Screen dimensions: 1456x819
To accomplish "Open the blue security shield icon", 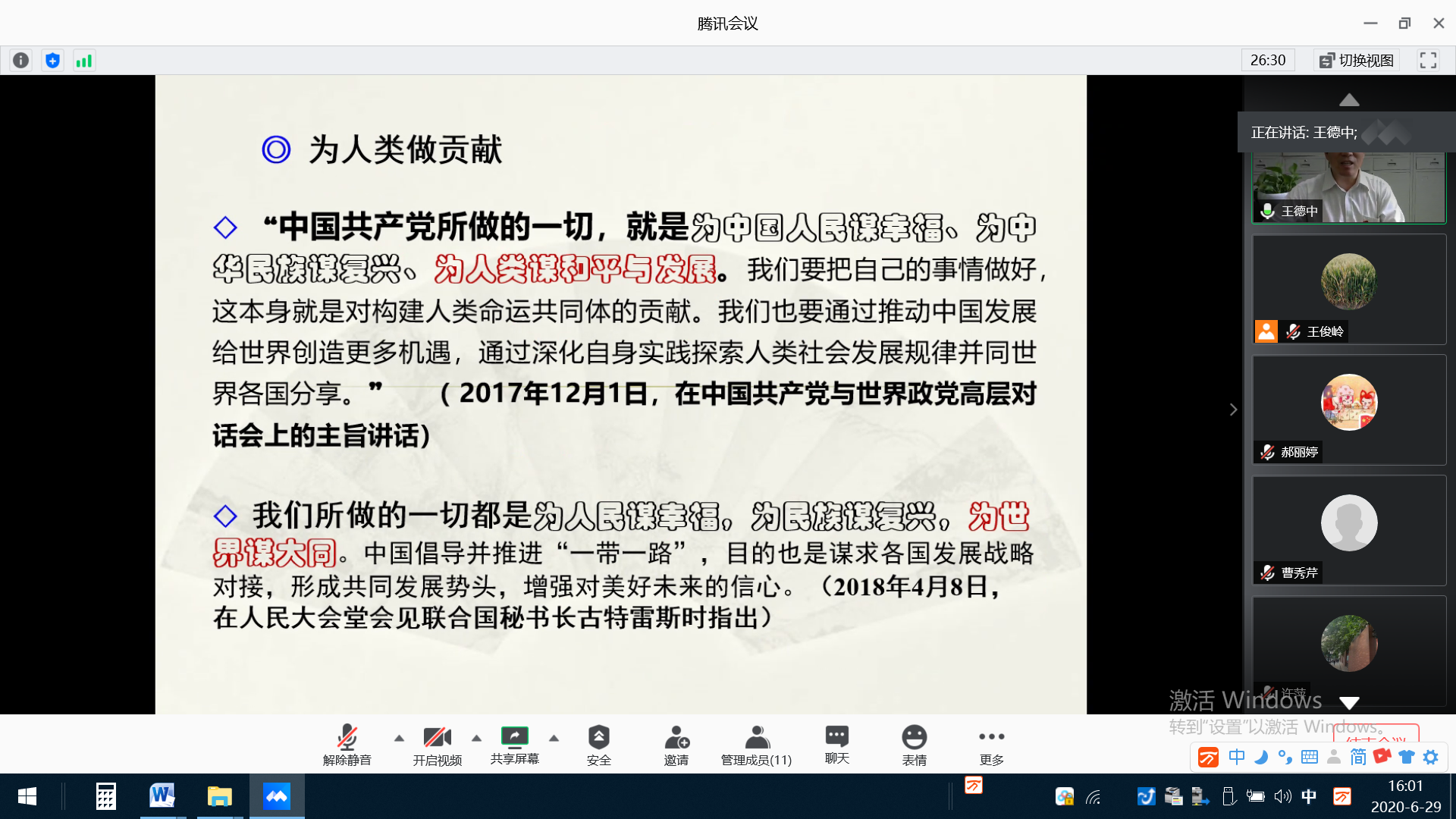I will coord(52,61).
